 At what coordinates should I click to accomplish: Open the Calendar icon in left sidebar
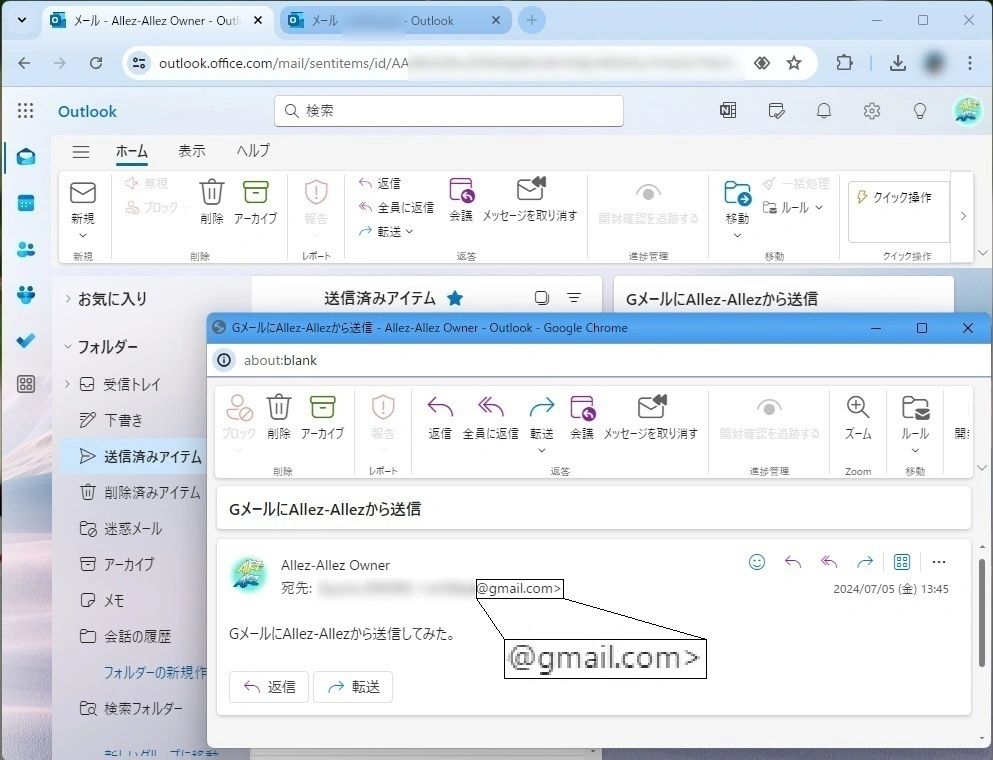[26, 203]
